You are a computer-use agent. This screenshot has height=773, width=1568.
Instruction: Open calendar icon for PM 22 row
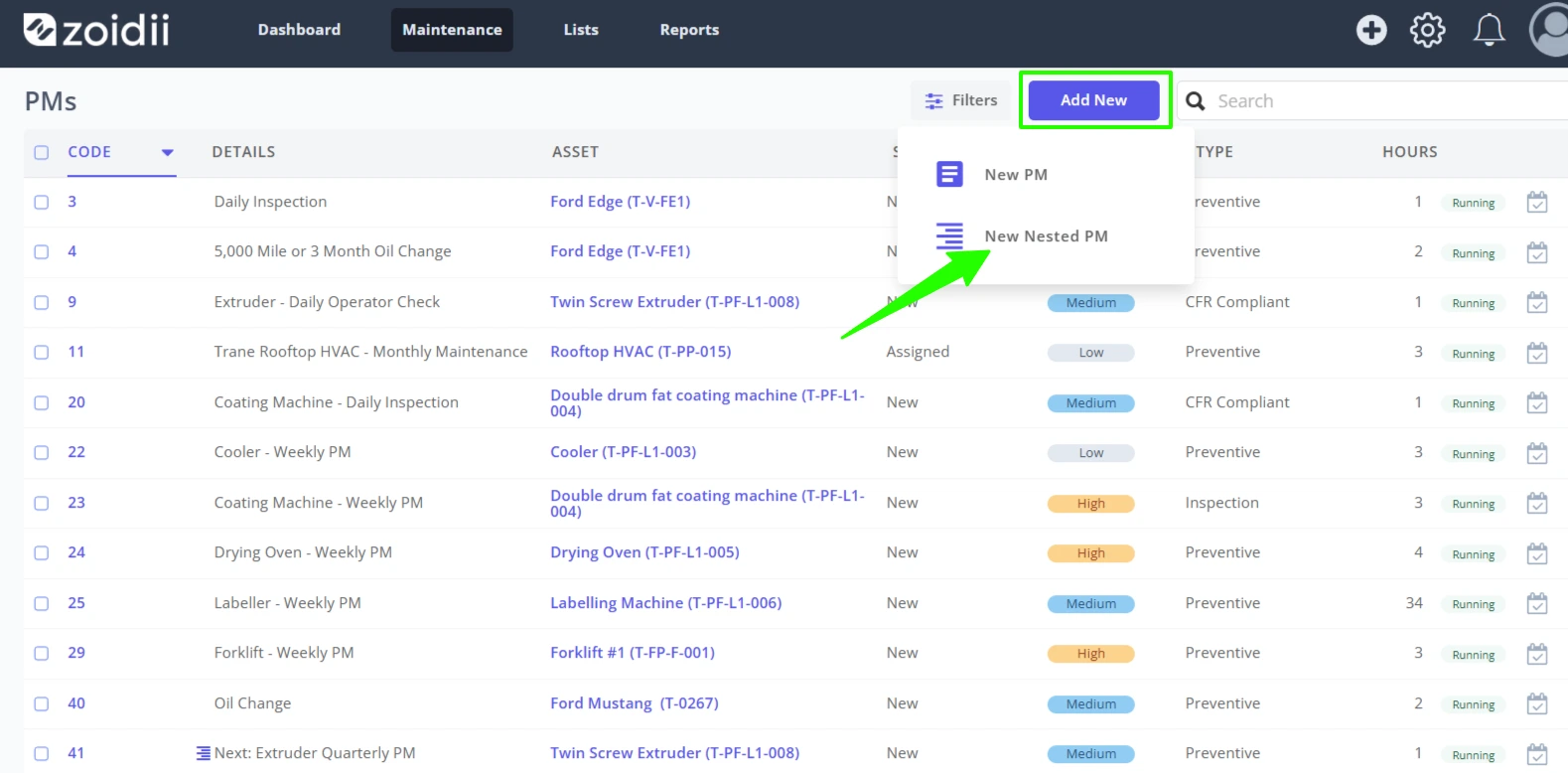click(x=1537, y=453)
